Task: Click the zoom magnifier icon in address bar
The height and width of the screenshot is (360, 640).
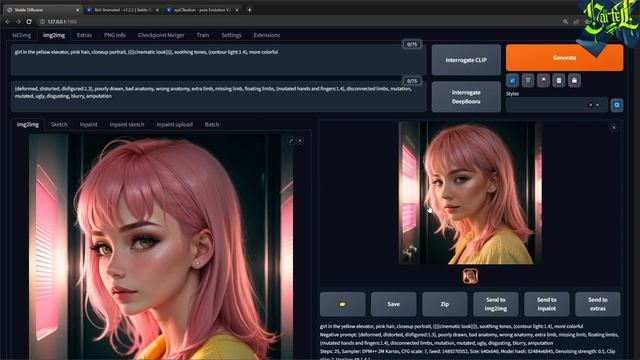Action: tap(565, 21)
